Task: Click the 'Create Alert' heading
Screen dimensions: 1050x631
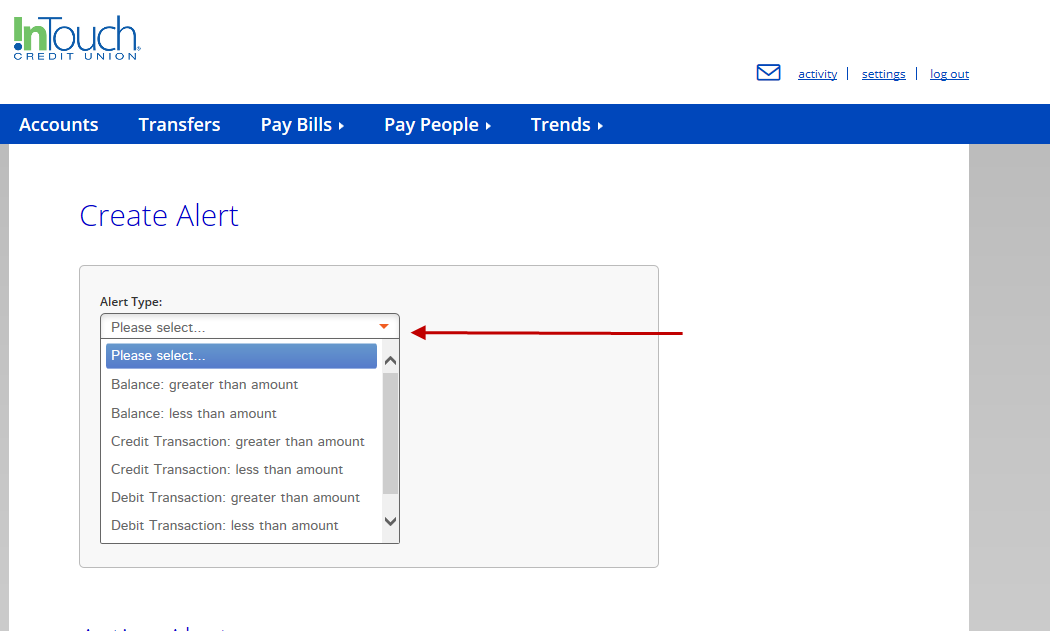Action: click(159, 216)
